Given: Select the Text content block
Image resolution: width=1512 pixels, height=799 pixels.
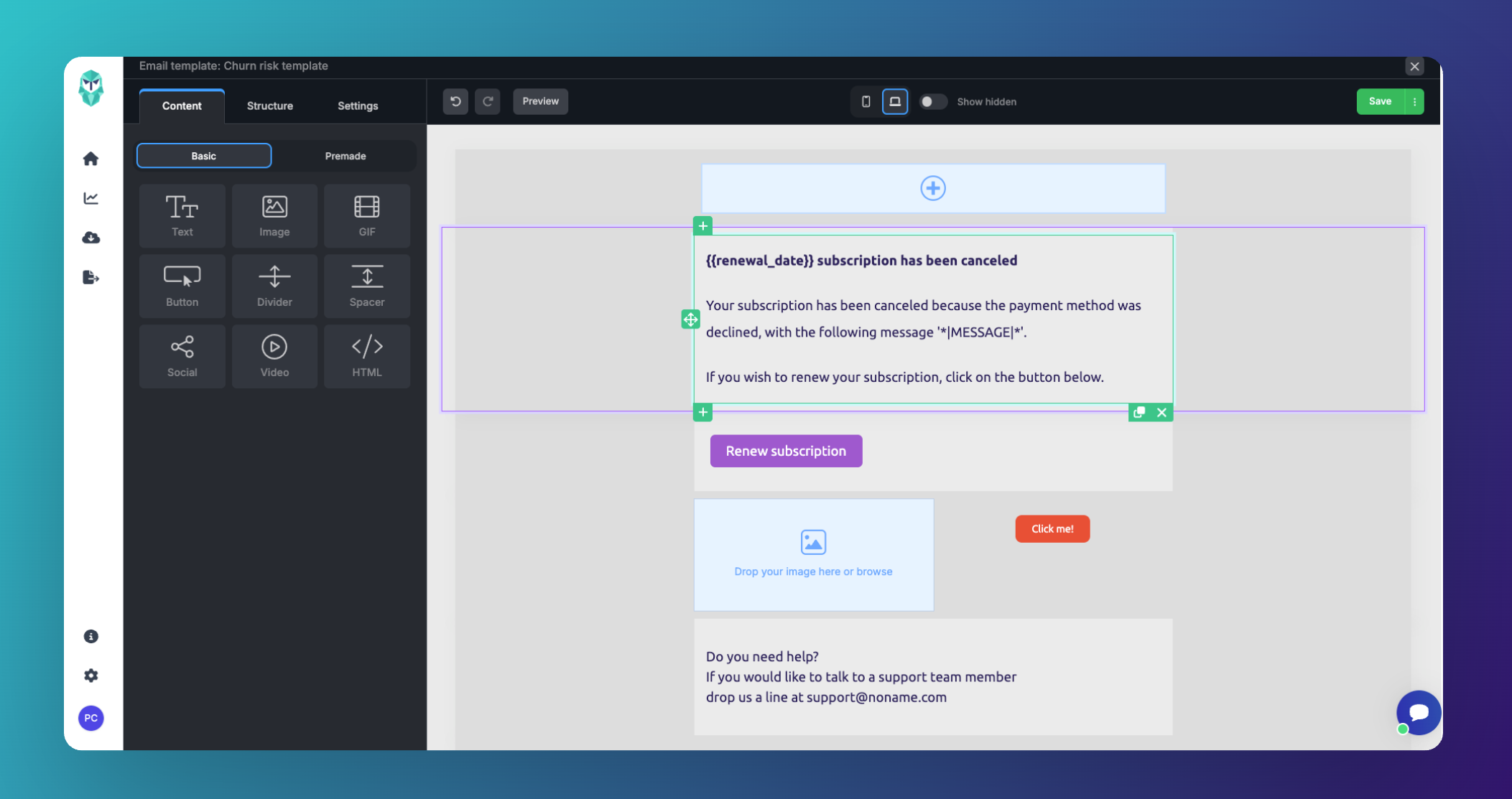Looking at the screenshot, I should point(182,215).
